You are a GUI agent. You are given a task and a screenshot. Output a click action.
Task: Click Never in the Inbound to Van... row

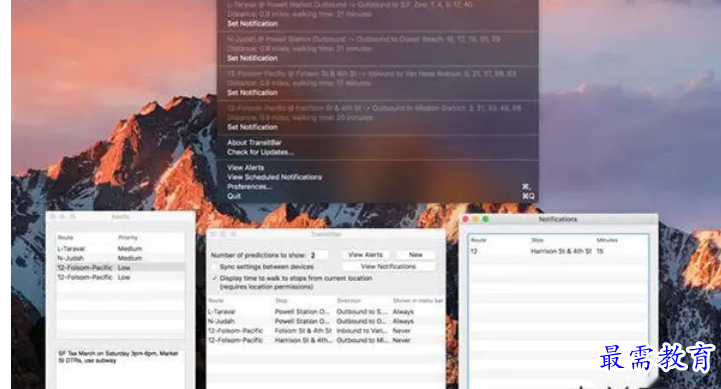(x=401, y=331)
